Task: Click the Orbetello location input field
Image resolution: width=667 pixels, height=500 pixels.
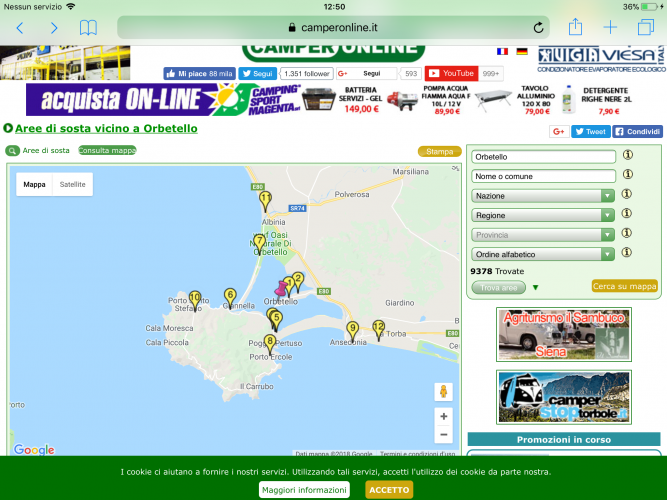Action: (543, 157)
